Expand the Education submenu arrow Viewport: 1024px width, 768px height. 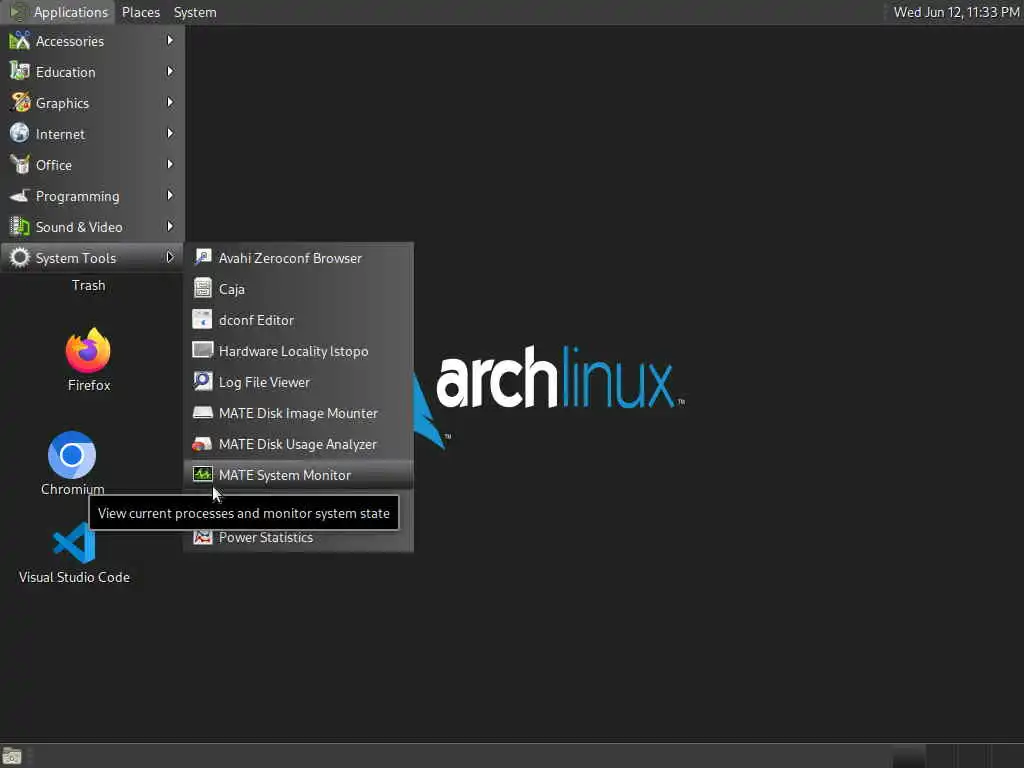click(x=170, y=71)
